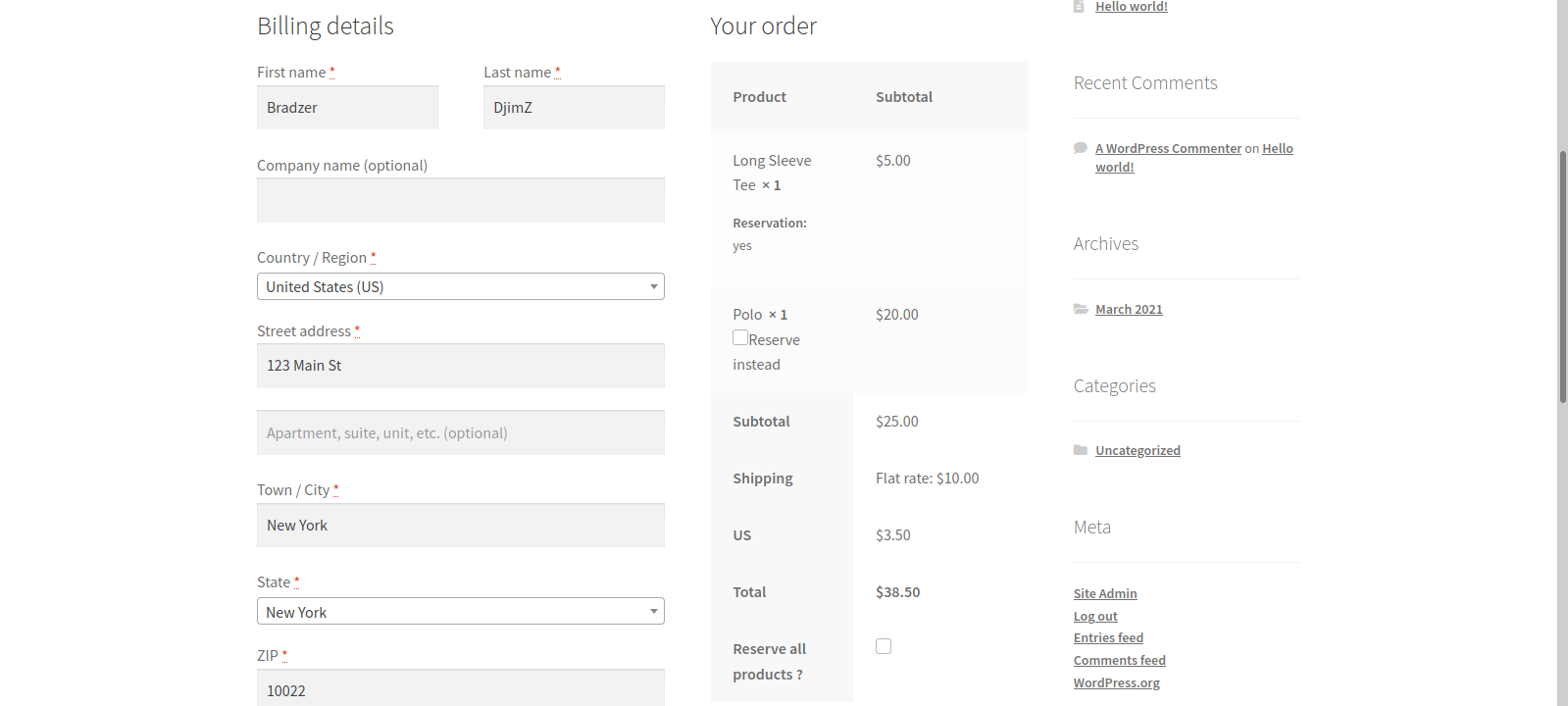Click the Site Admin link
Viewport: 1568px width, 706px height.
(1105, 593)
